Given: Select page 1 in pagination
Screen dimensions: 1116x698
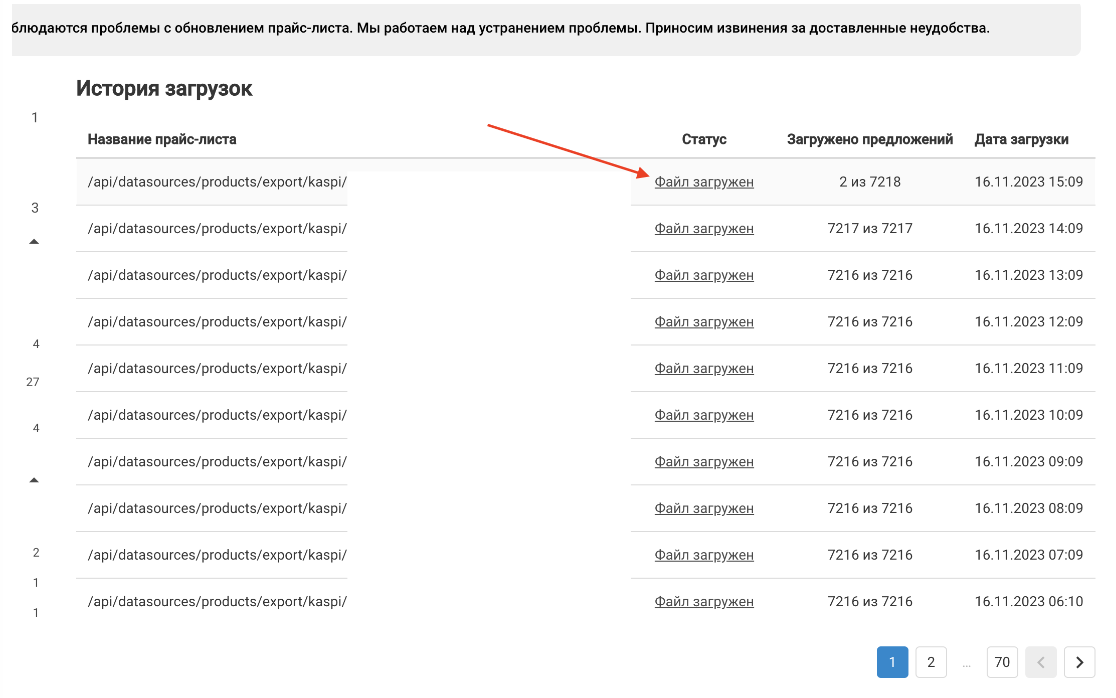Looking at the screenshot, I should 893,662.
